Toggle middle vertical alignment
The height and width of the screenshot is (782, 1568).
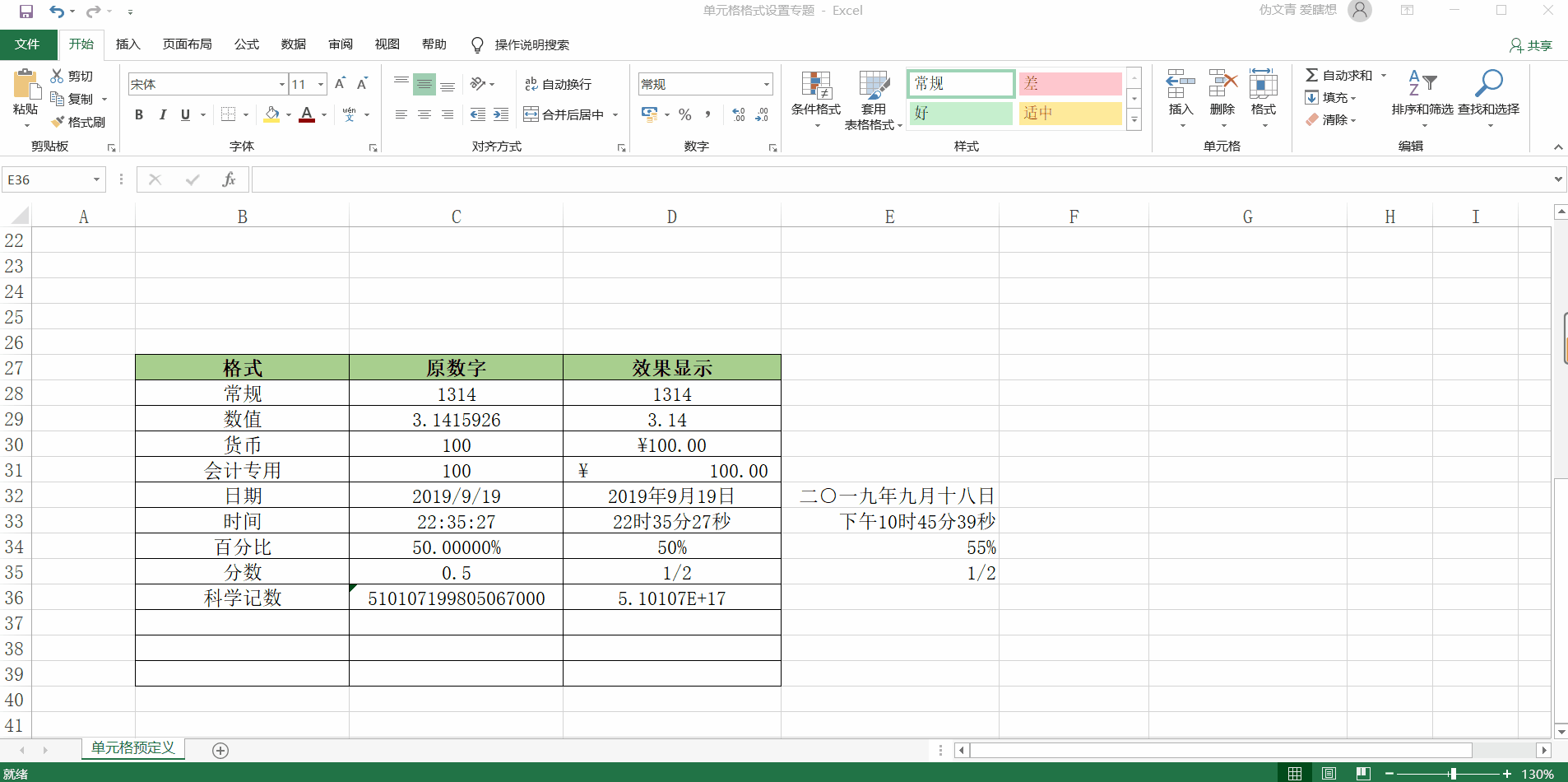tap(424, 84)
